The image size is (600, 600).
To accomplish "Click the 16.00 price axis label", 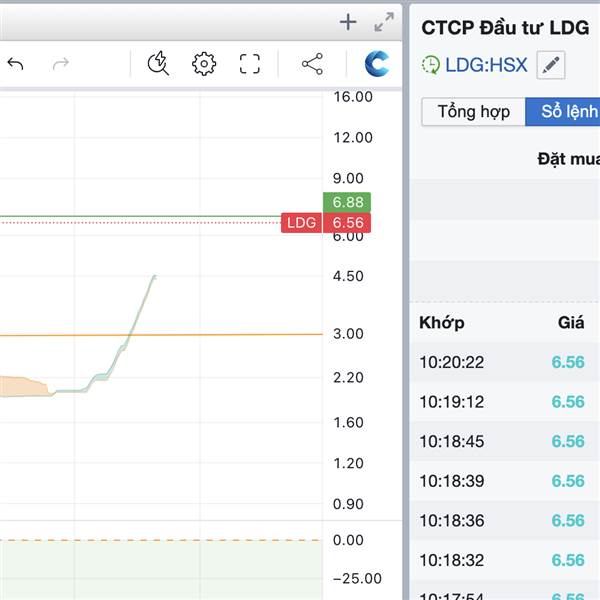I will [353, 97].
